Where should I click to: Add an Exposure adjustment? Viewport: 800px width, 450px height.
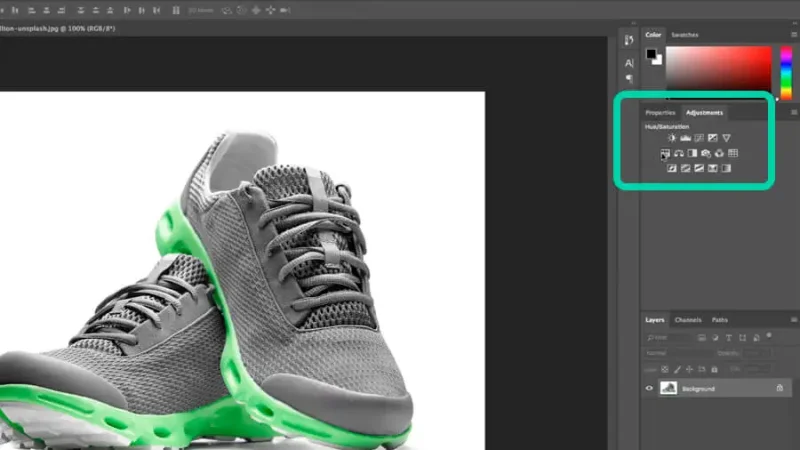click(x=713, y=138)
